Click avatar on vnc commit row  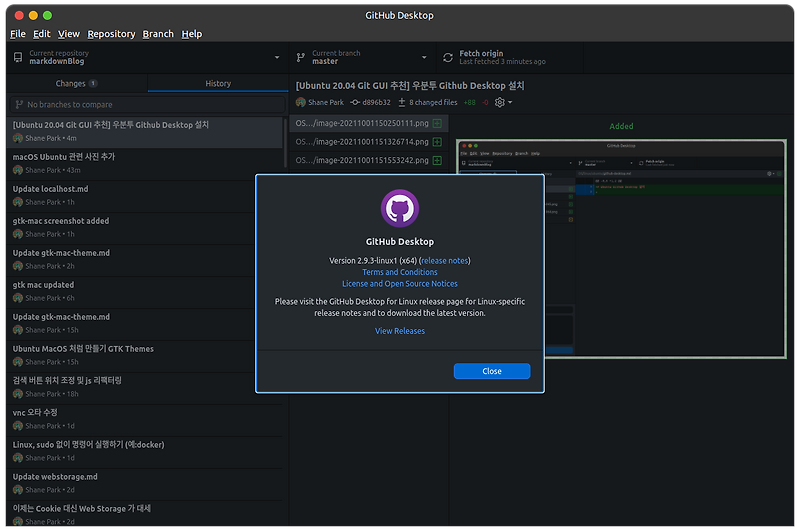(18, 426)
